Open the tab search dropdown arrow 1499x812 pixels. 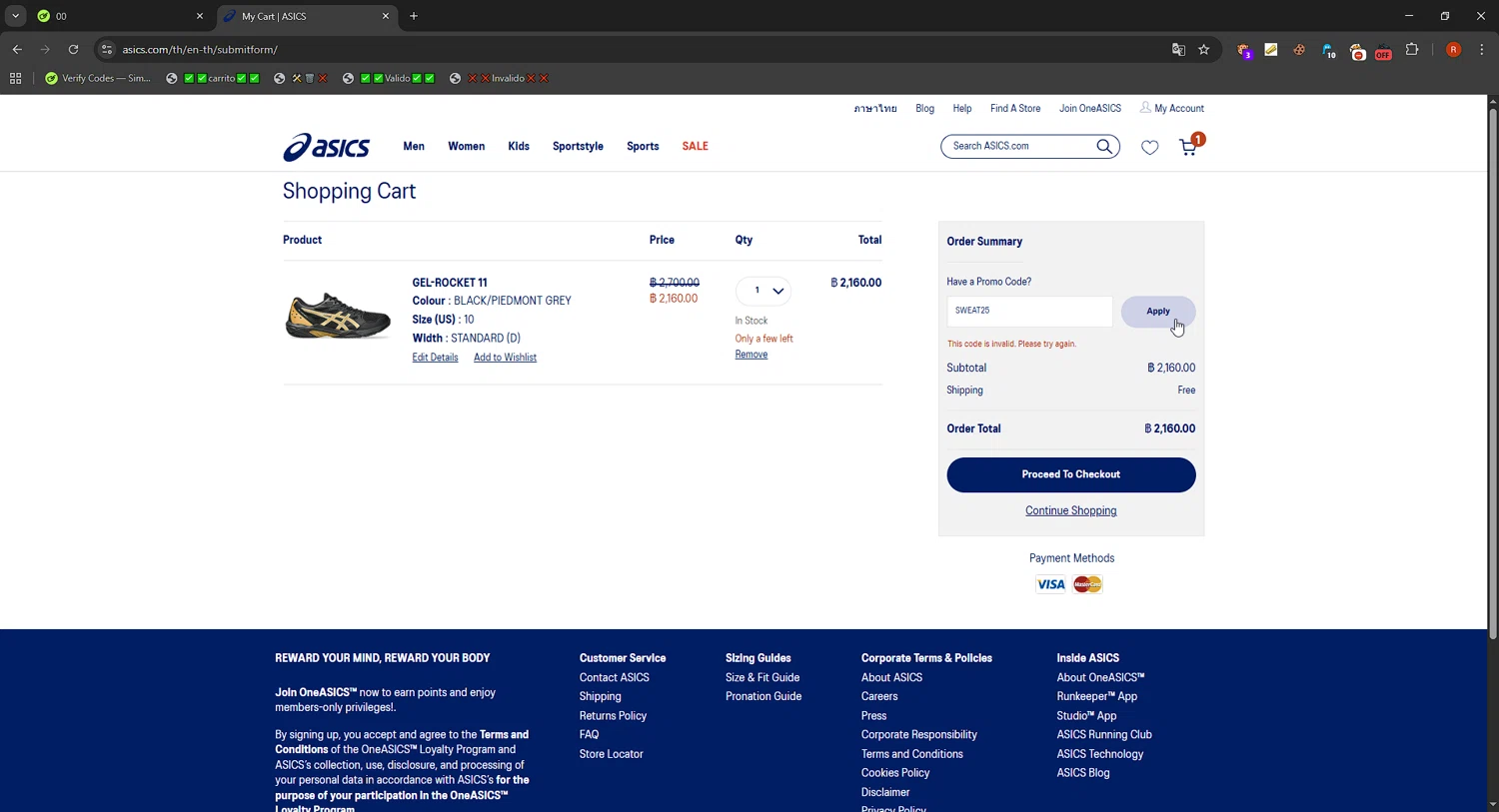[15, 16]
